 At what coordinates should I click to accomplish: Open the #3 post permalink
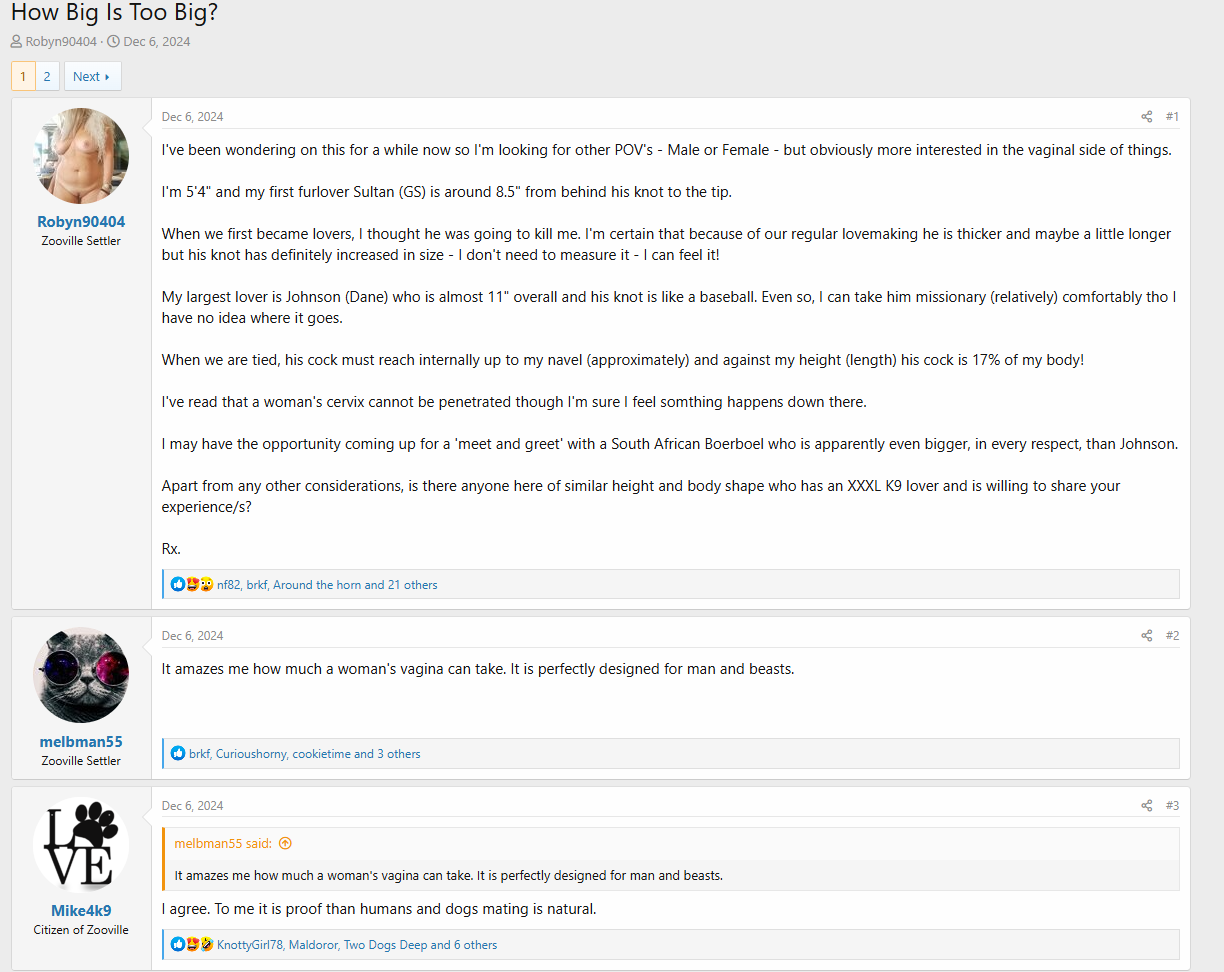[1172, 806]
